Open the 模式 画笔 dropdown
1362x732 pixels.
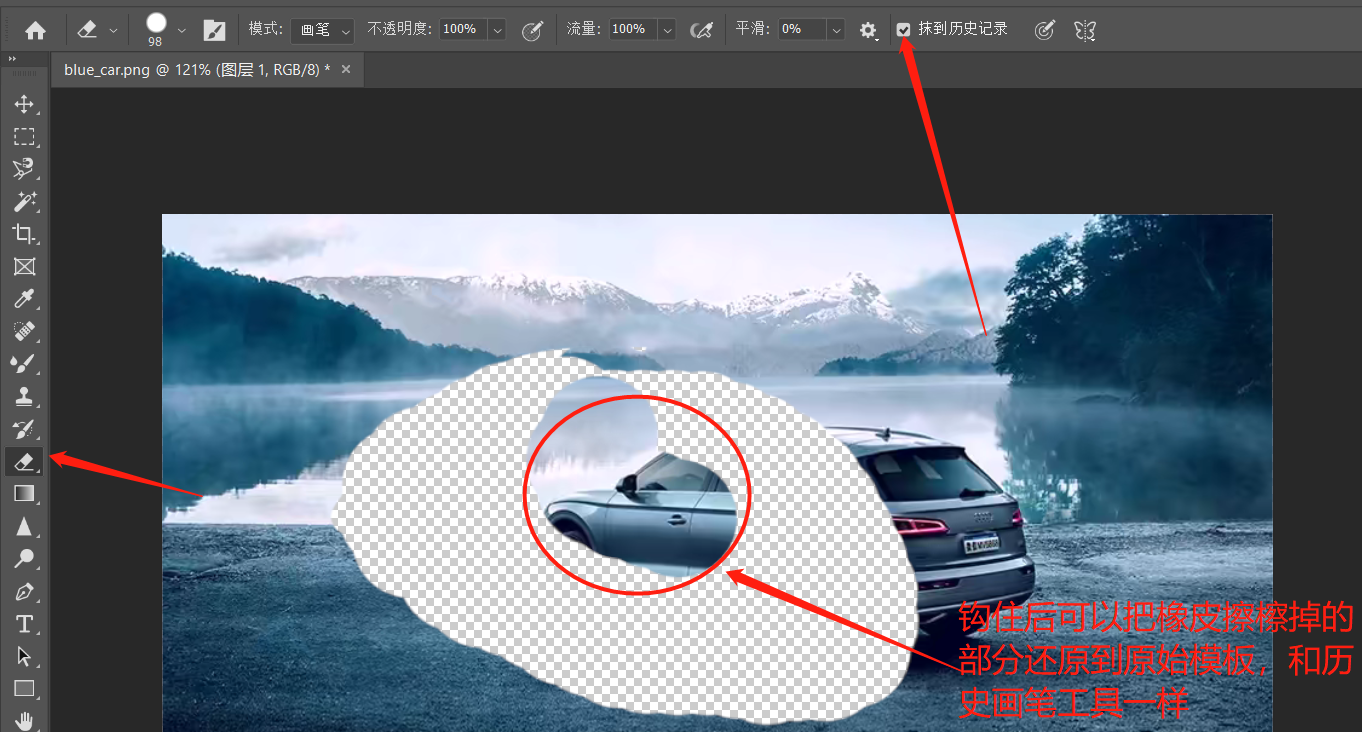point(323,30)
